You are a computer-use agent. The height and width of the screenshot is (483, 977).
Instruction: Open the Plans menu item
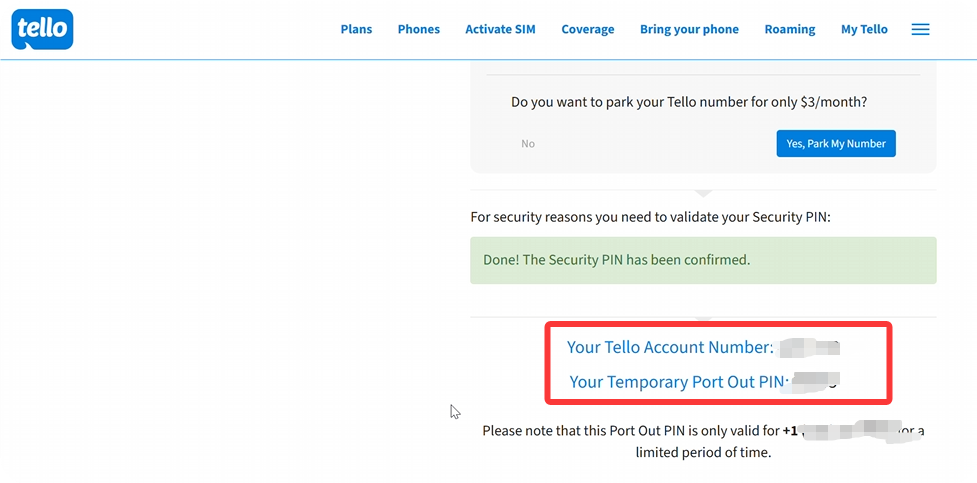coord(356,29)
